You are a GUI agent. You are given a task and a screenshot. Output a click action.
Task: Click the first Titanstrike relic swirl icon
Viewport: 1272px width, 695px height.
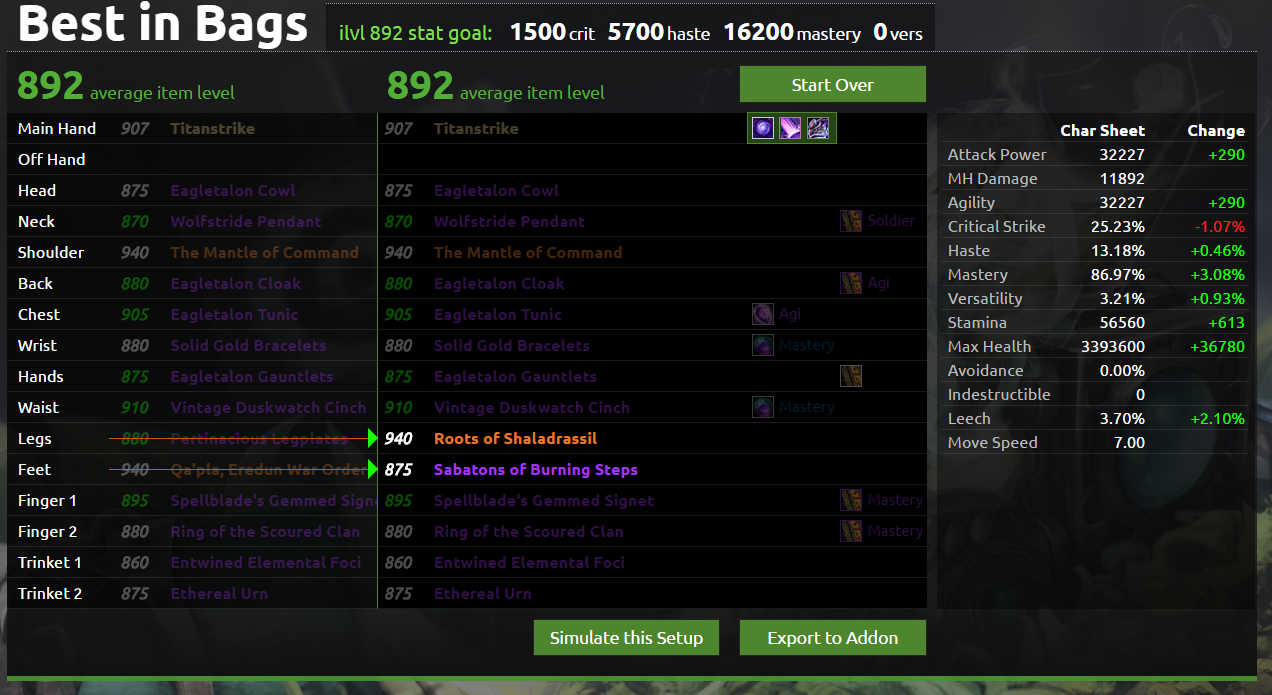point(763,128)
